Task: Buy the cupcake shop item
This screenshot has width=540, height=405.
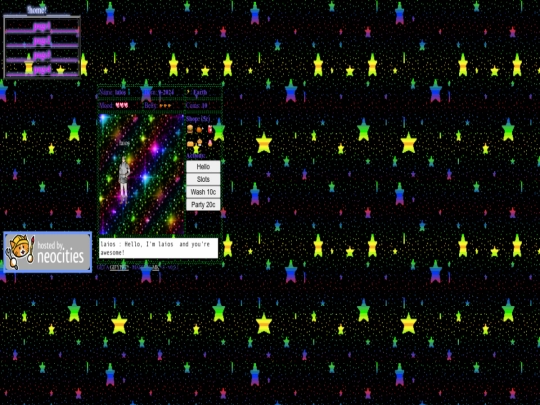Action: tap(199, 142)
